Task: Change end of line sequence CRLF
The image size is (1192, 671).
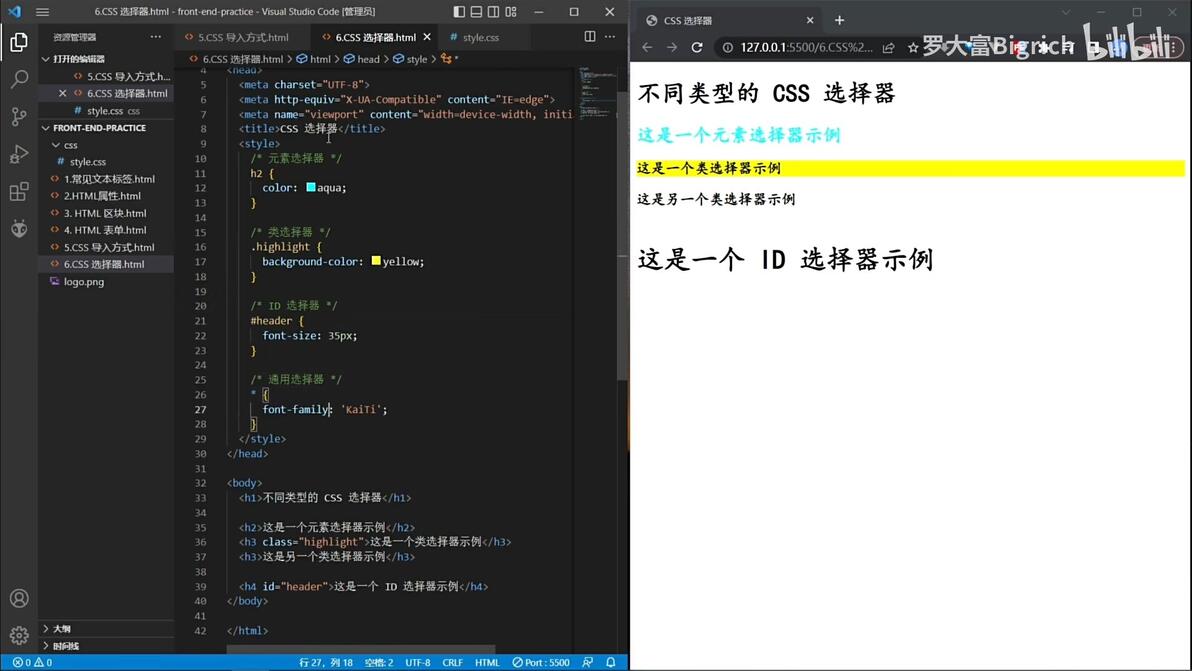Action: (452, 663)
